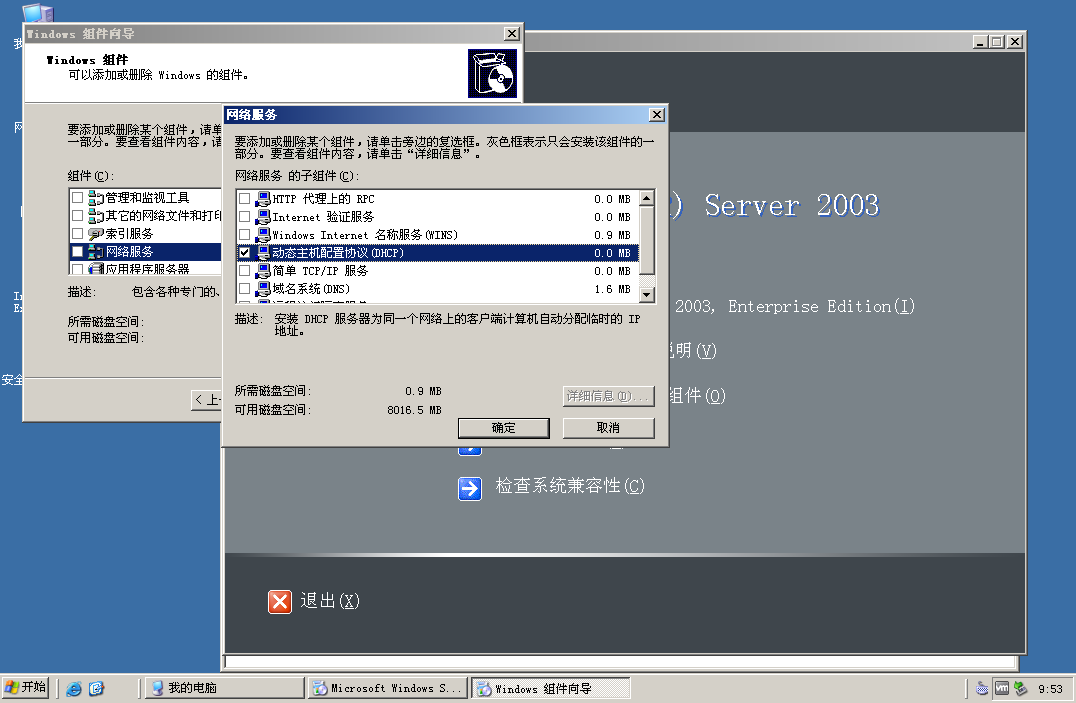Viewport: 1076px width, 703px height.
Task: Check 索引服务 checkbox in component wizard
Action: coord(78,233)
